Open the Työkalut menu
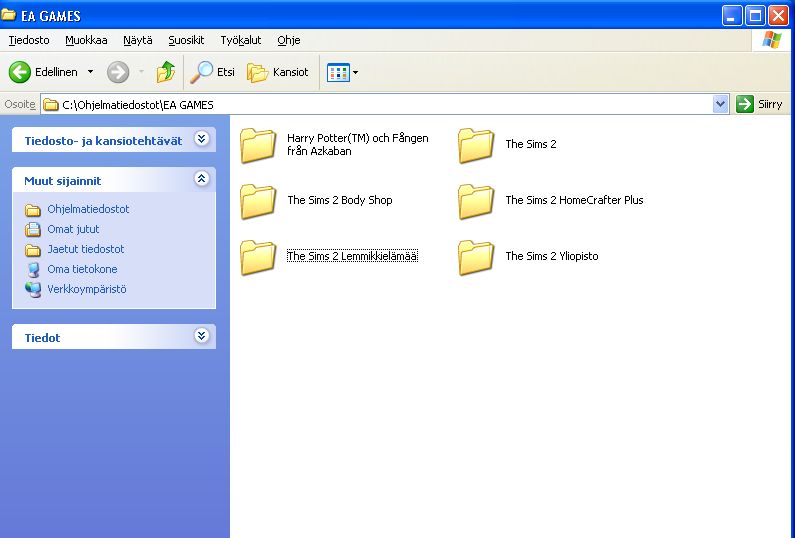Image resolution: width=795 pixels, height=538 pixels. click(x=241, y=40)
